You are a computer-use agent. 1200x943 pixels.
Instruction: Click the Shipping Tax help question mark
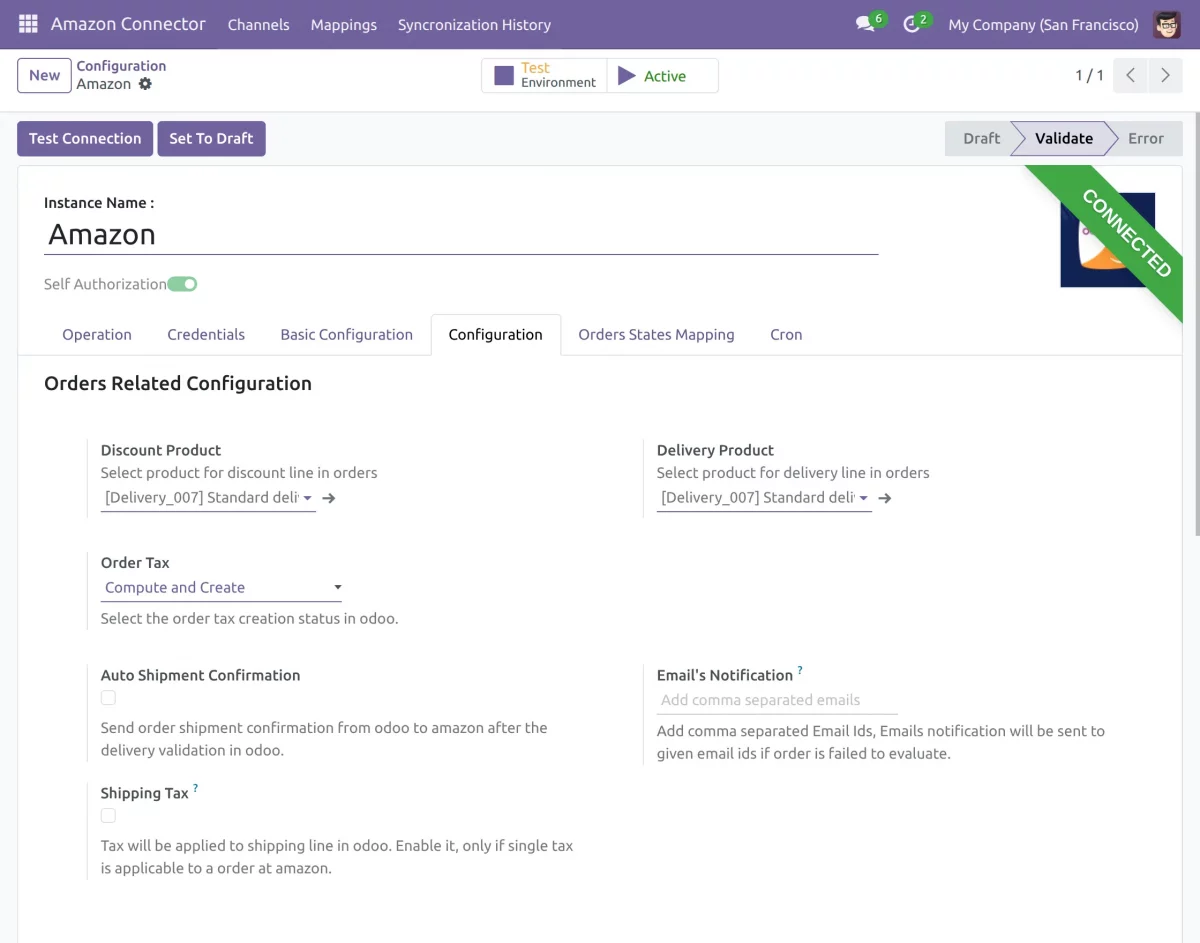point(196,789)
